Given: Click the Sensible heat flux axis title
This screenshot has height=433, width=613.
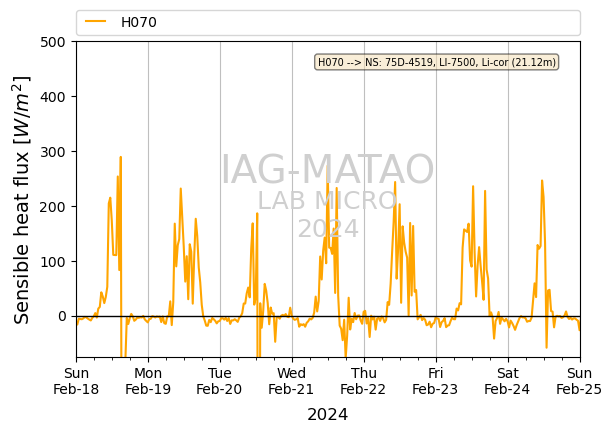Looking at the screenshot, I should click(x=22, y=200).
